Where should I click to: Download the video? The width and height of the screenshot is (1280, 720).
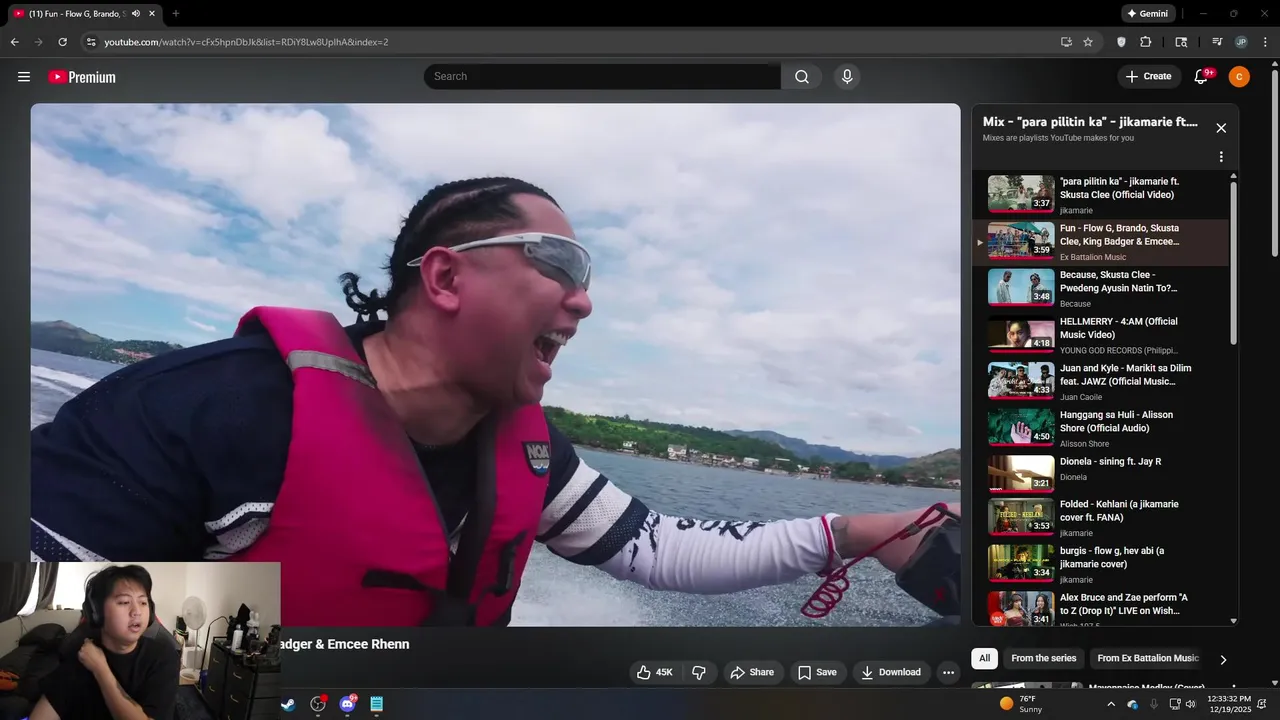coord(891,672)
